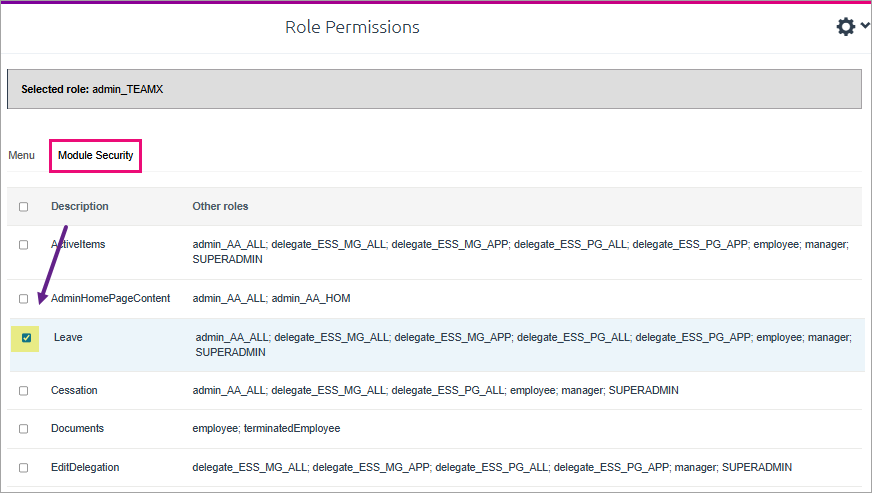Check the EditDelegation checkbox
This screenshot has height=493, width=872.
tap(24, 467)
